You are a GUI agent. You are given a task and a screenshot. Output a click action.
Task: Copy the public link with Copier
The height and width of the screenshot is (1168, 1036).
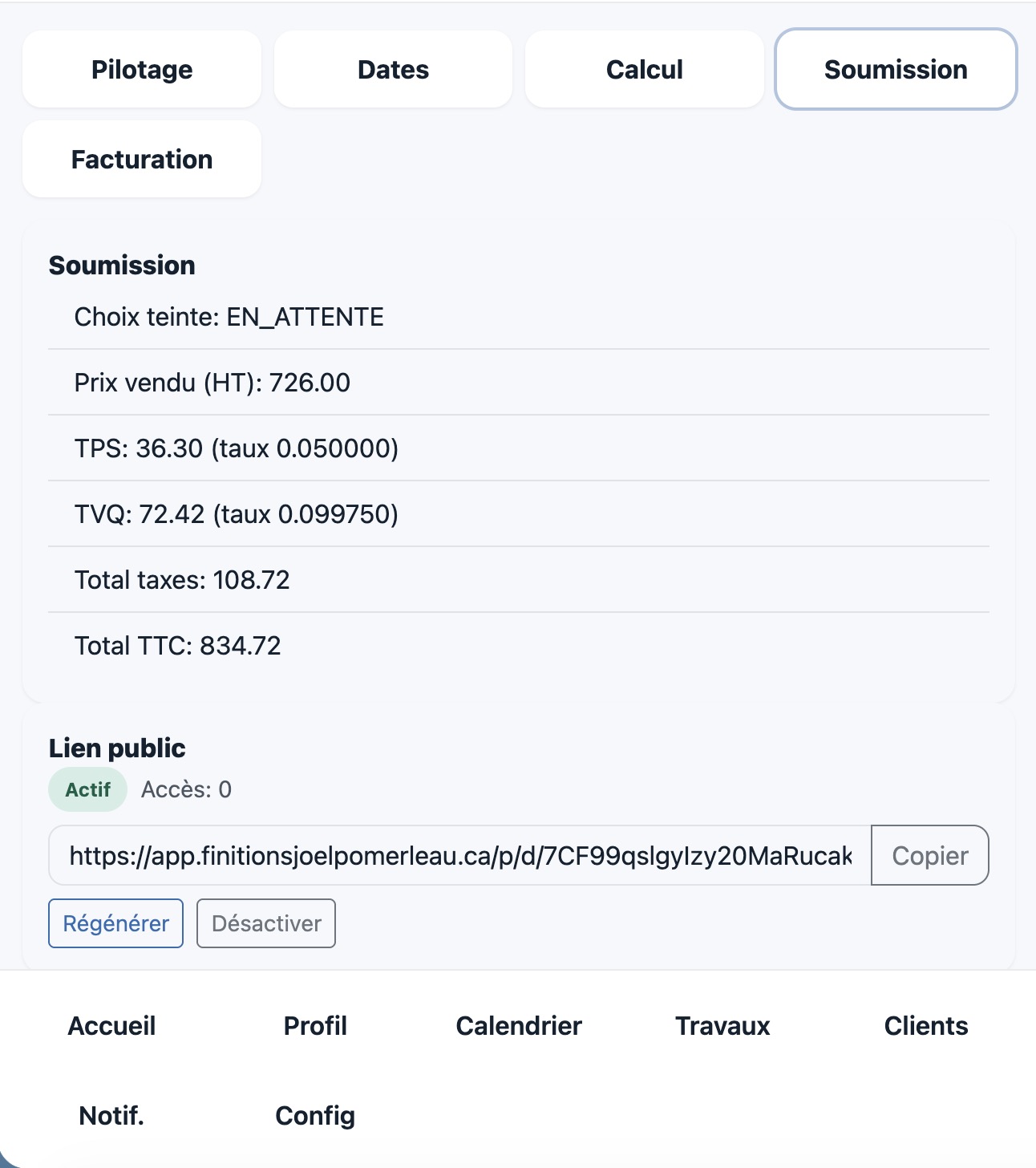pyautogui.click(x=930, y=855)
